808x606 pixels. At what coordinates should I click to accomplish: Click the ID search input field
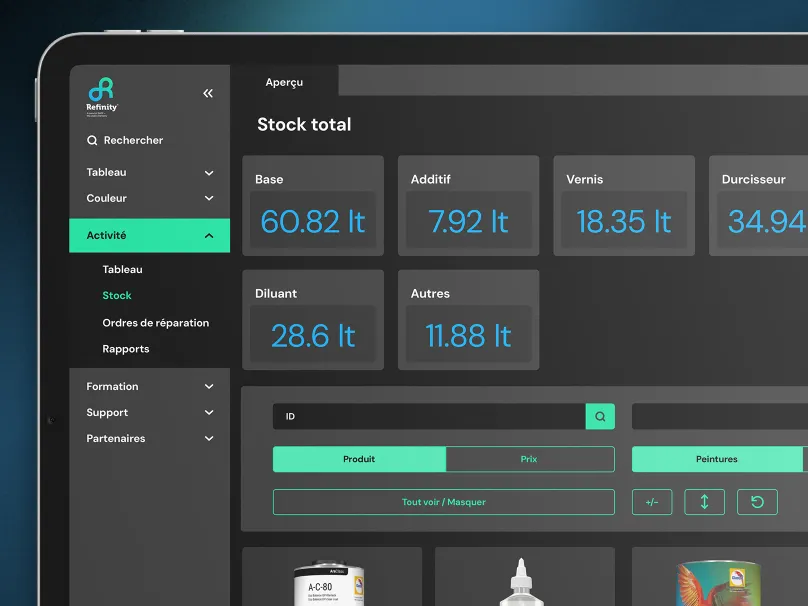tap(428, 416)
